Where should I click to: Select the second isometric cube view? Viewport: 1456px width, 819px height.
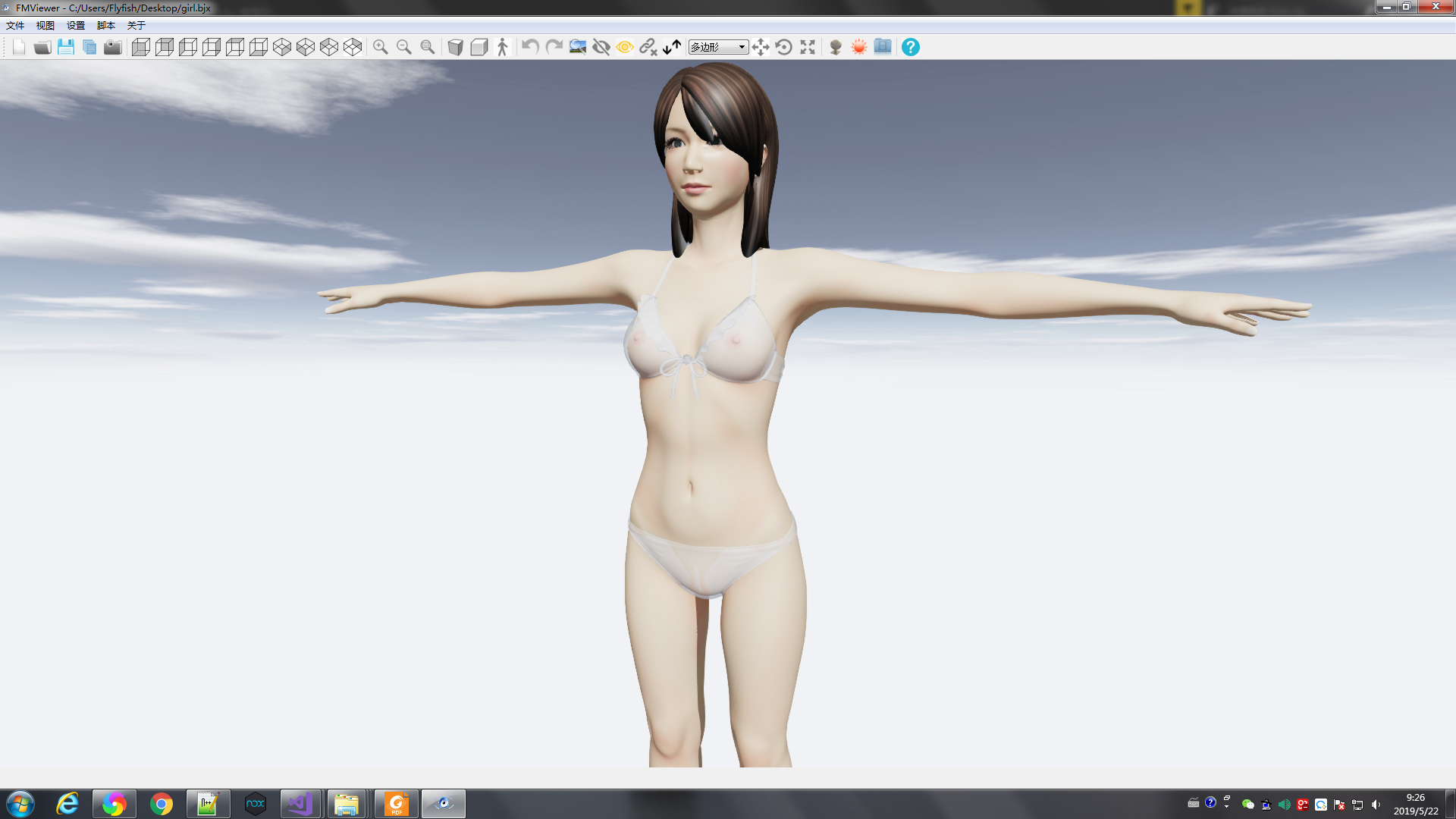tap(305, 47)
